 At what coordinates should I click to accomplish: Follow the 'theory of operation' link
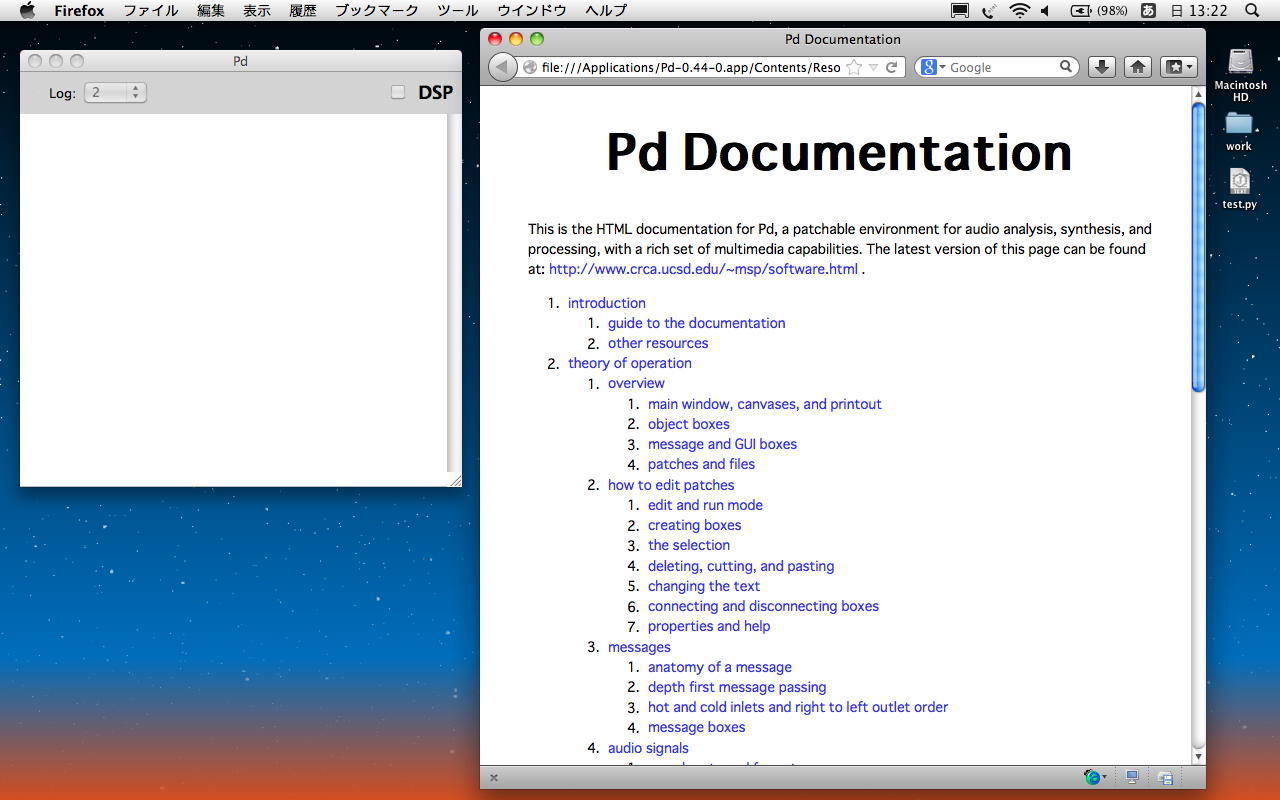630,363
